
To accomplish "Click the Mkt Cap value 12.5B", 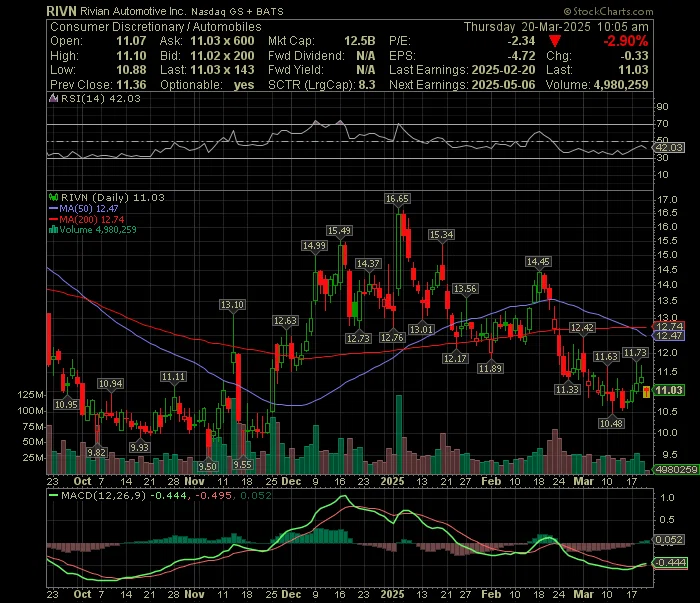I will 359,41.
